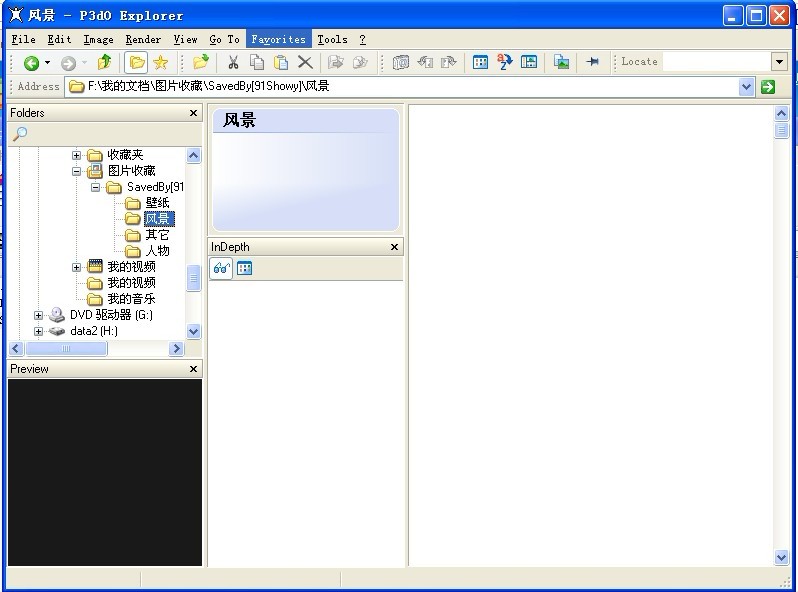The width and height of the screenshot is (798, 592).
Task: Open the Favorites menu
Action: point(278,39)
